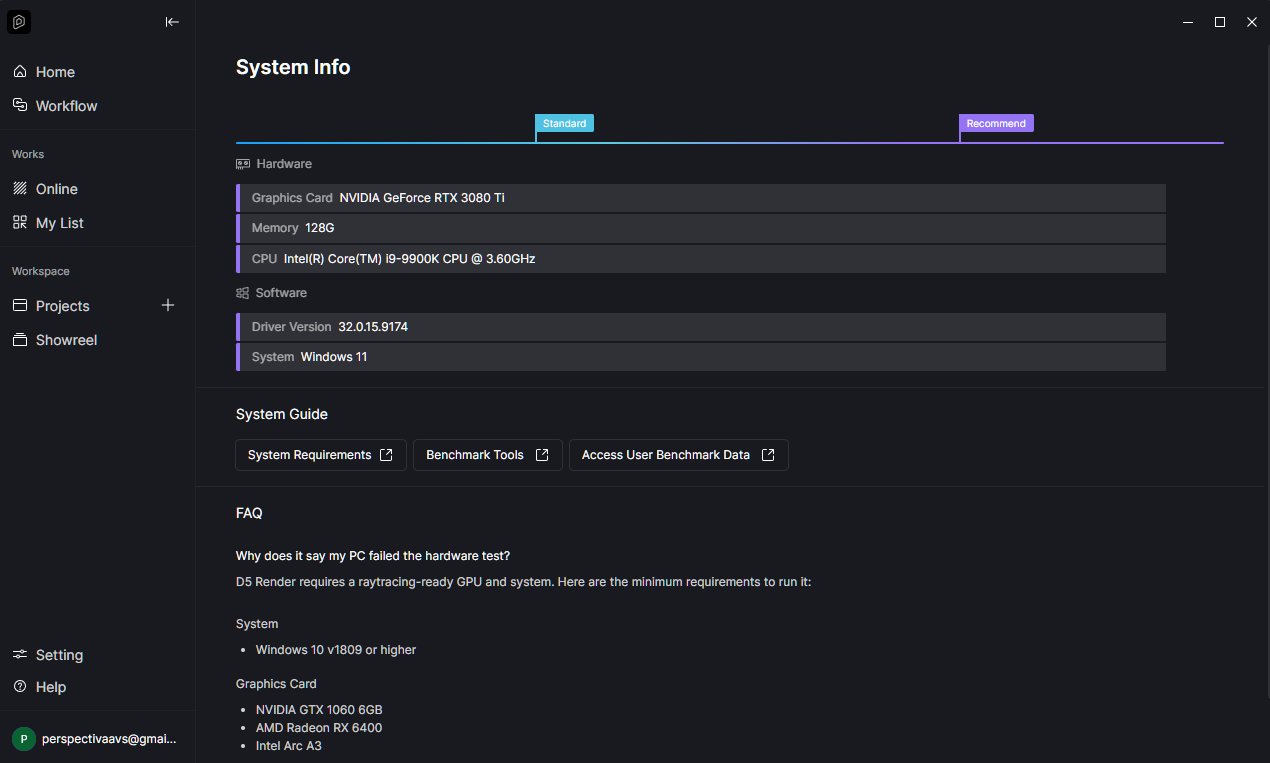Maximize the application window
Viewport: 1270px width, 763px height.
1220,22
